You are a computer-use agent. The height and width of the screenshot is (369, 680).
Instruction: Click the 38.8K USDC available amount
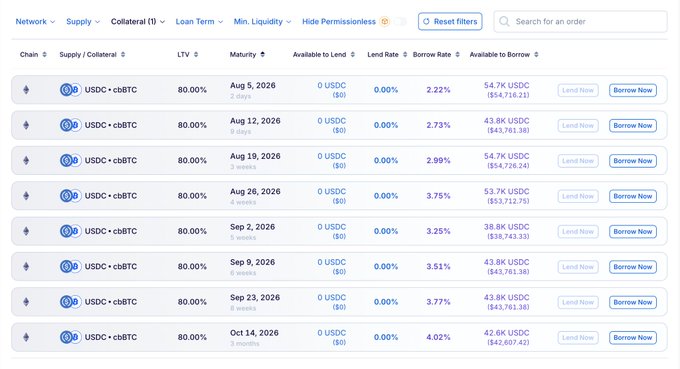pos(507,227)
